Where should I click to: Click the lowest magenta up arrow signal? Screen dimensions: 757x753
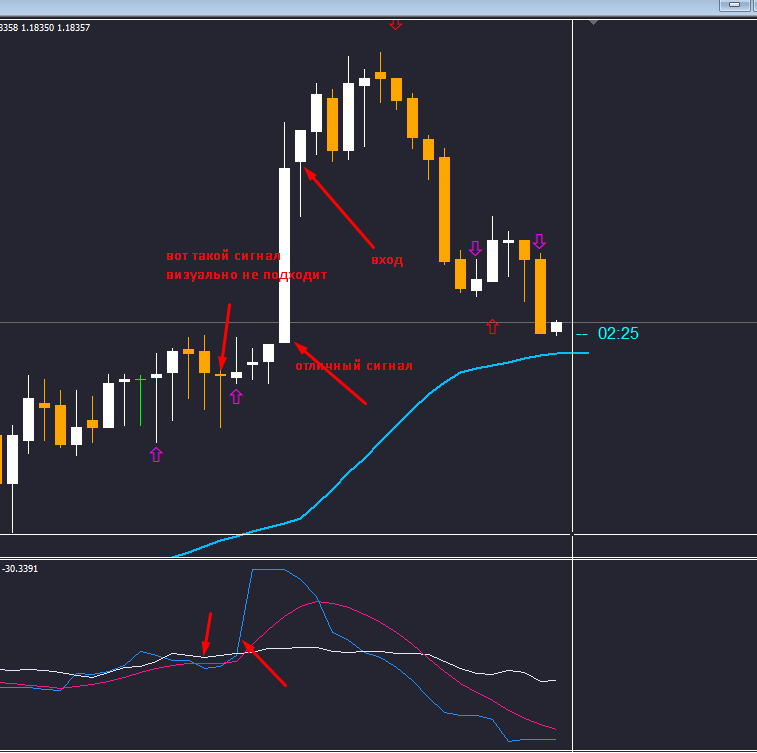(156, 454)
